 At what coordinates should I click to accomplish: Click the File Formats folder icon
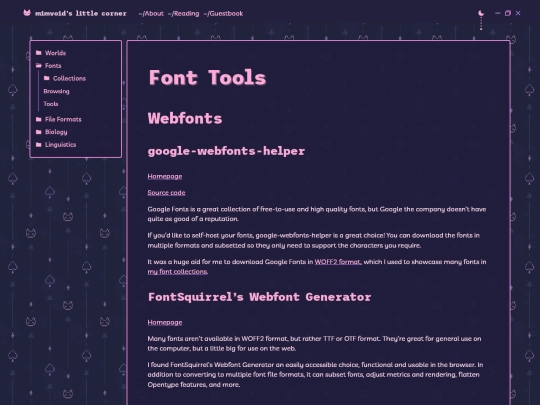click(39, 119)
